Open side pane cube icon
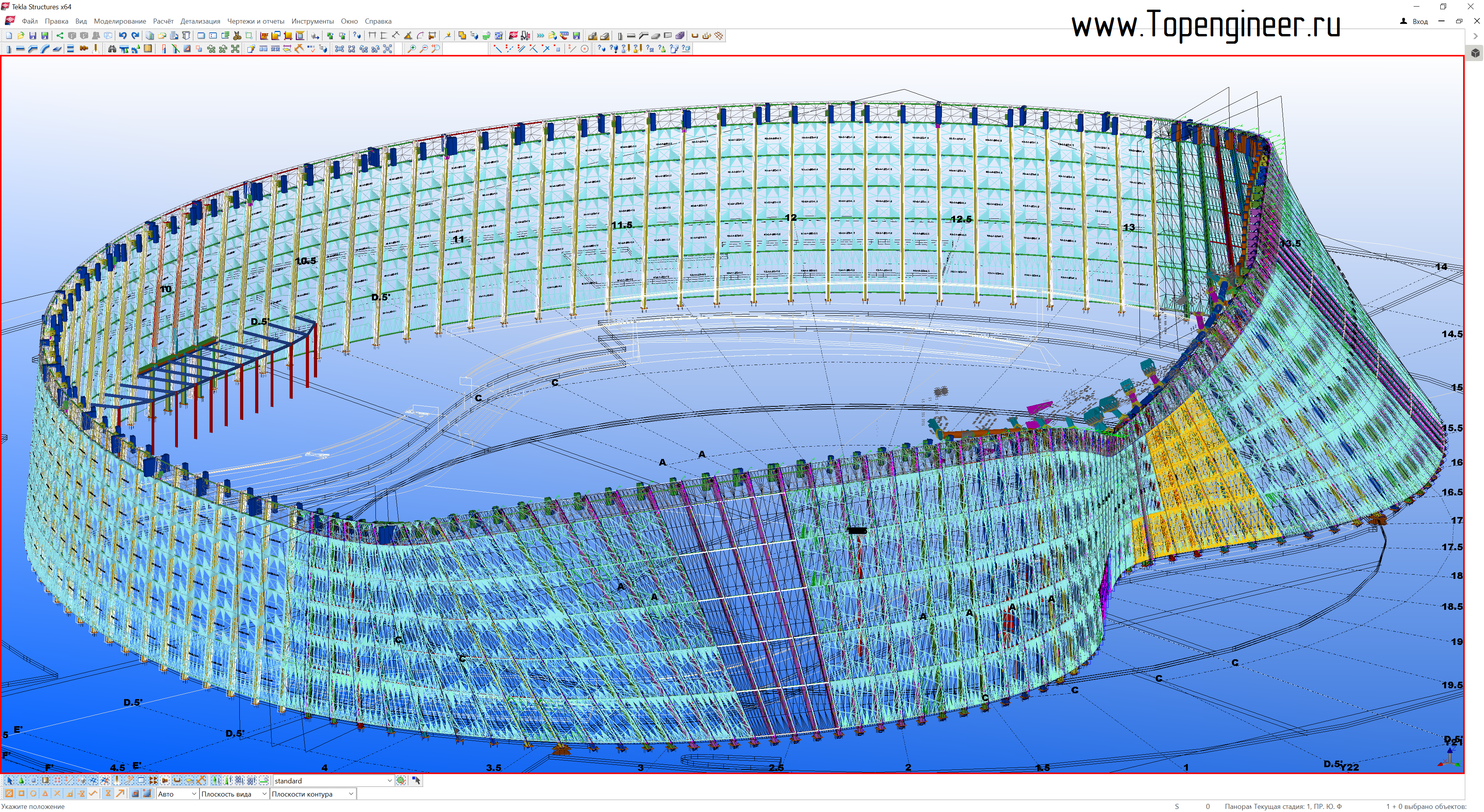Screen dimensions: 1484x812 tap(1475, 53)
